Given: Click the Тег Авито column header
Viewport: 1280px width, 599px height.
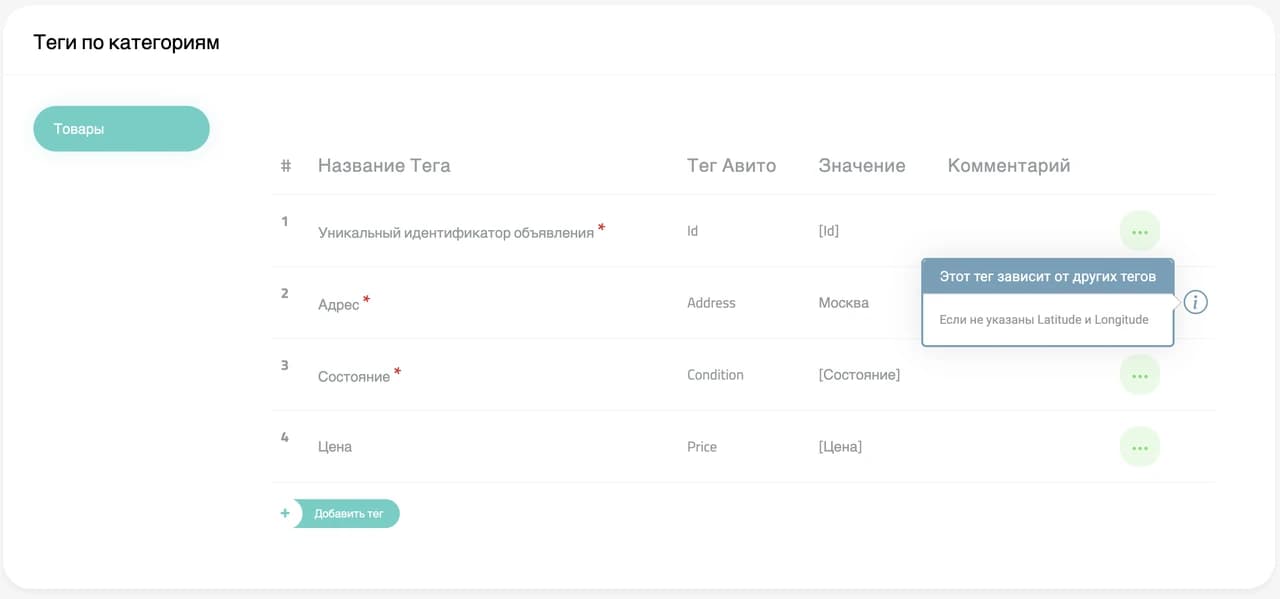Looking at the screenshot, I should [731, 166].
